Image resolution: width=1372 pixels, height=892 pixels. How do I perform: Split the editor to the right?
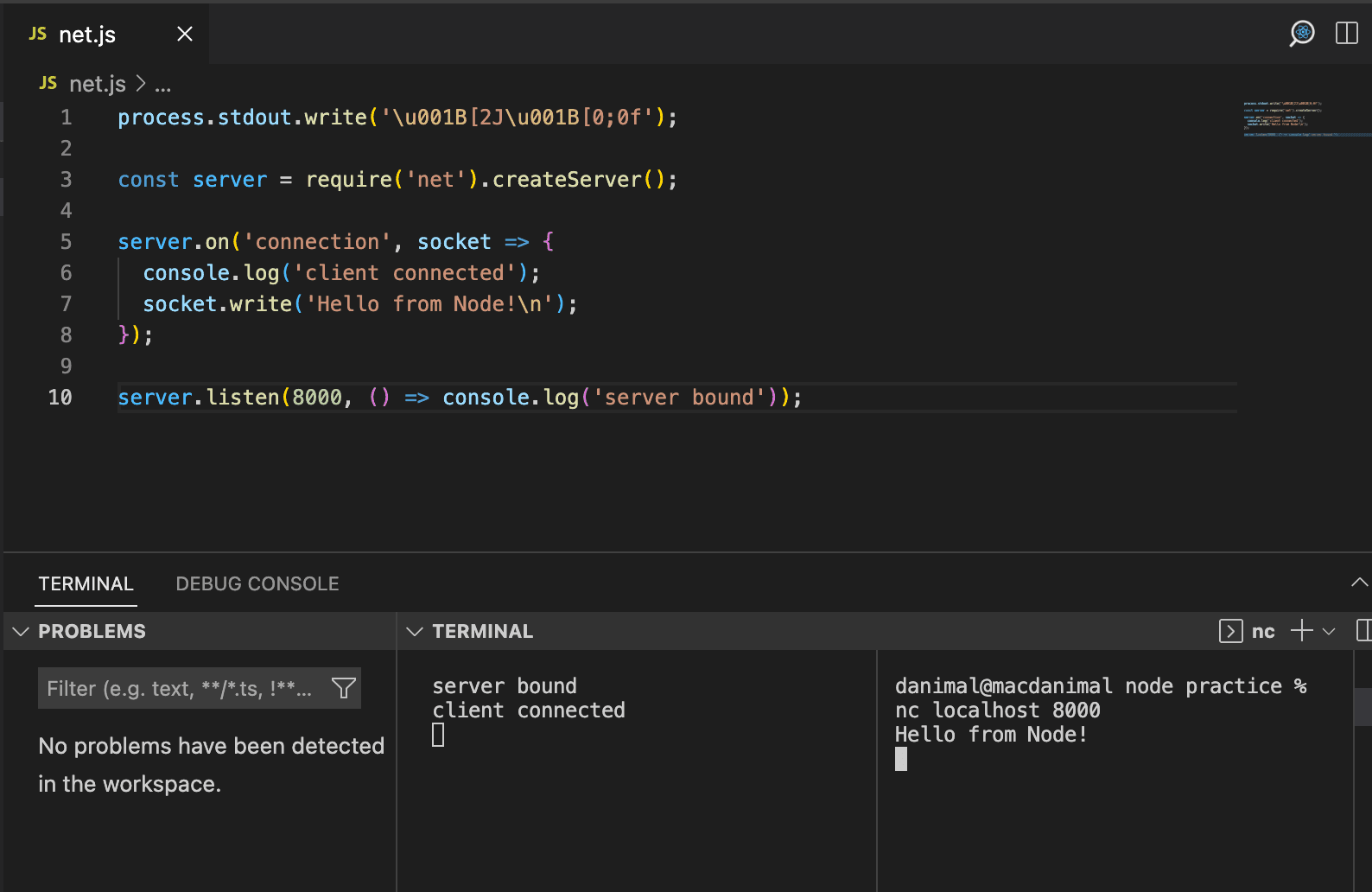[x=1347, y=34]
